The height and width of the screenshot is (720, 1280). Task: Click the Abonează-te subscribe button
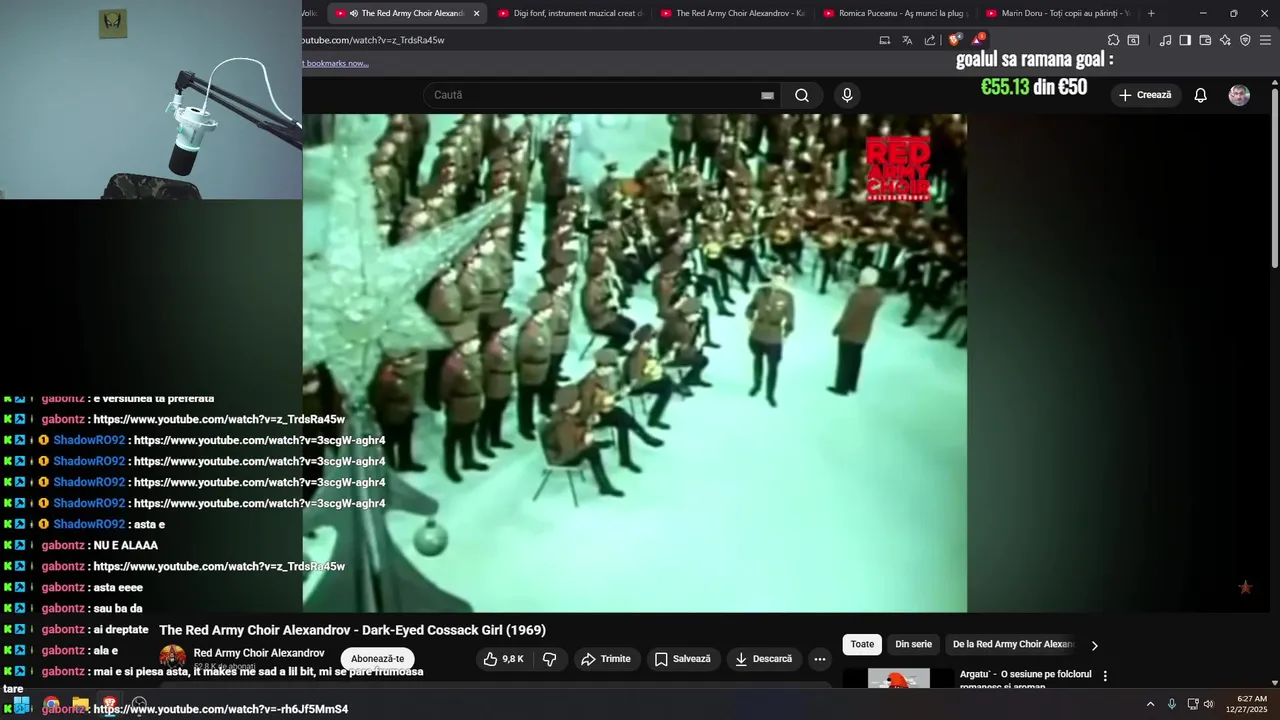click(x=377, y=659)
